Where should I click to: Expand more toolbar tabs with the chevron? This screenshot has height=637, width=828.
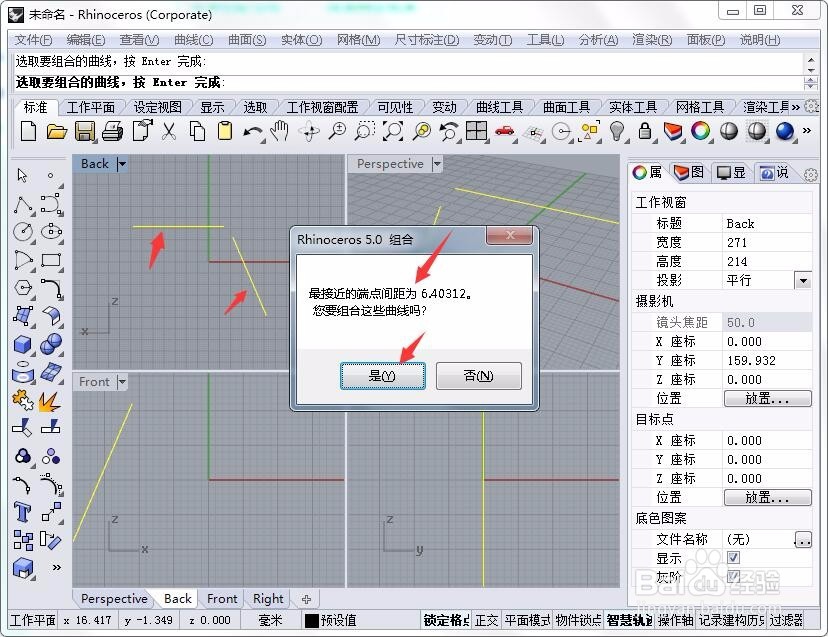point(795,107)
